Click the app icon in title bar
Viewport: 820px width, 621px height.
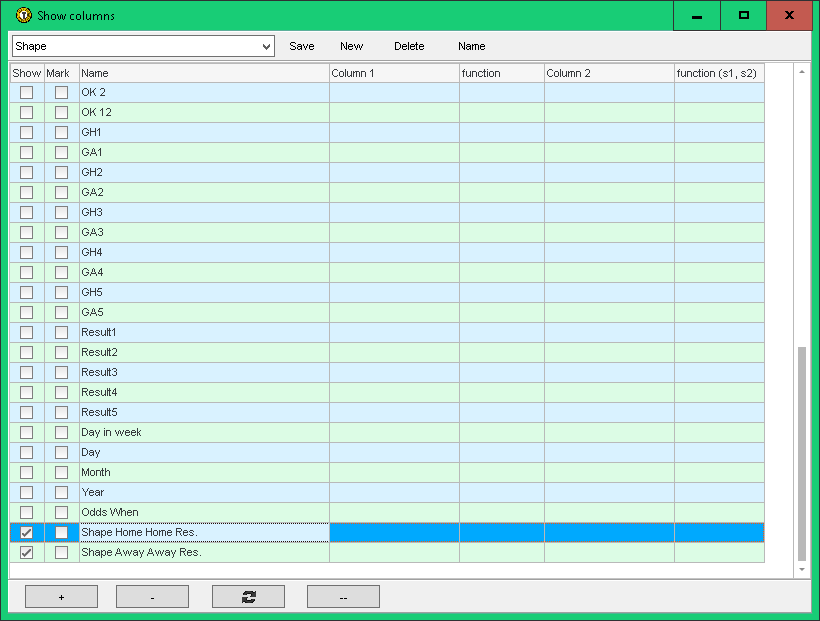pyautogui.click(x=24, y=16)
